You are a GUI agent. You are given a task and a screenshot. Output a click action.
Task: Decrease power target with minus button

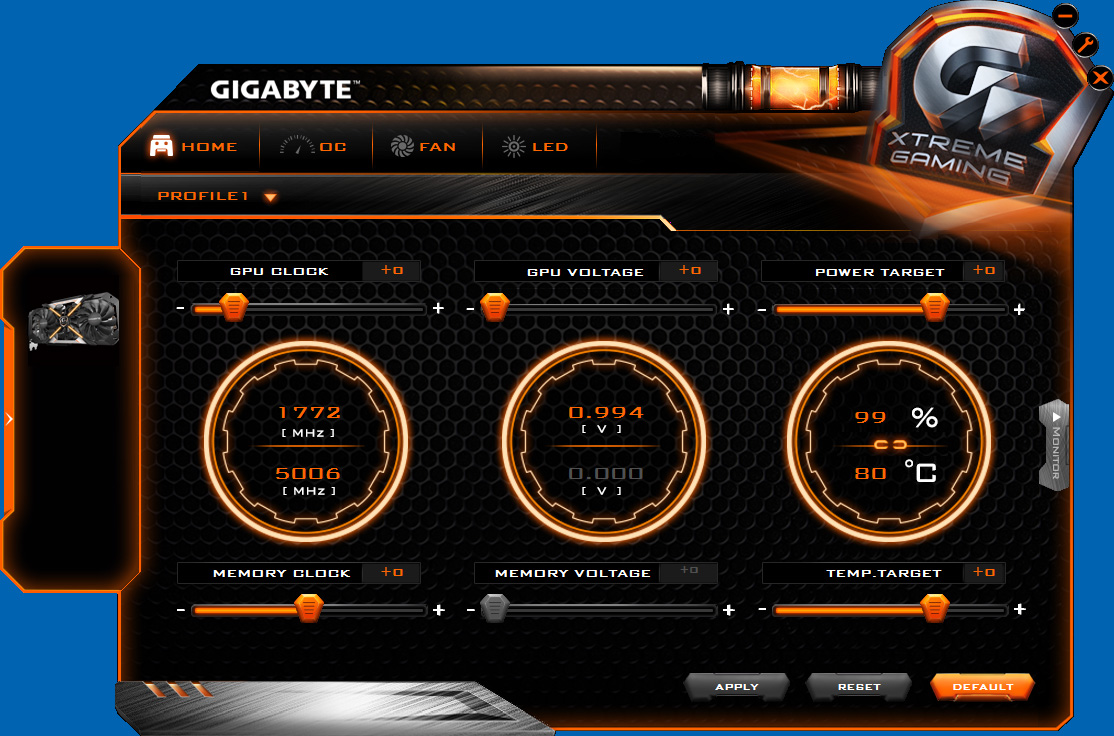762,310
